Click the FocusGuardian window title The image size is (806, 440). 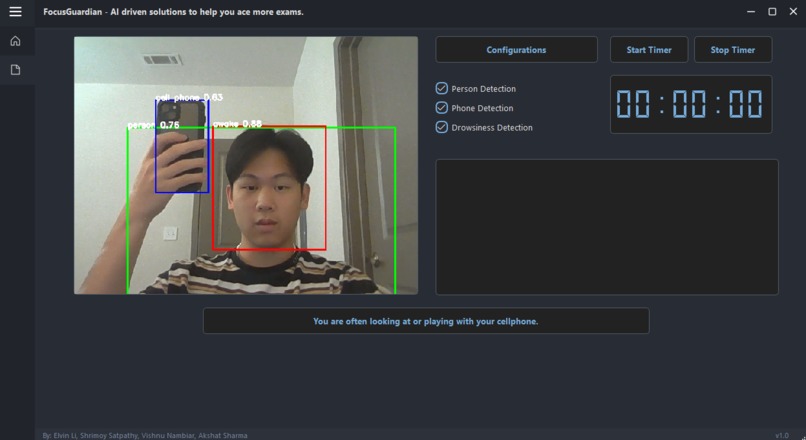pyautogui.click(x=173, y=12)
